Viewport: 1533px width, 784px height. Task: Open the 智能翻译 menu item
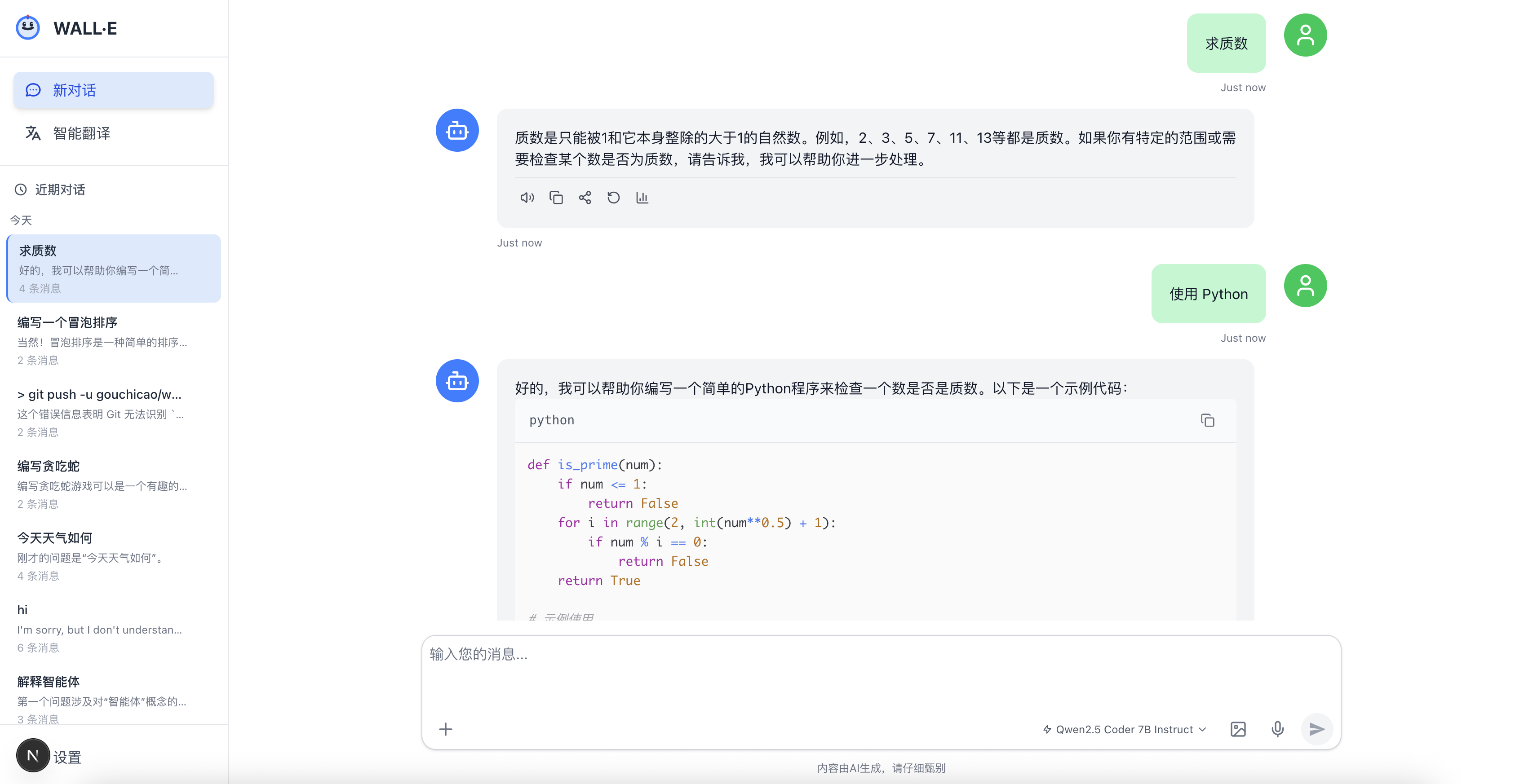[x=81, y=133]
